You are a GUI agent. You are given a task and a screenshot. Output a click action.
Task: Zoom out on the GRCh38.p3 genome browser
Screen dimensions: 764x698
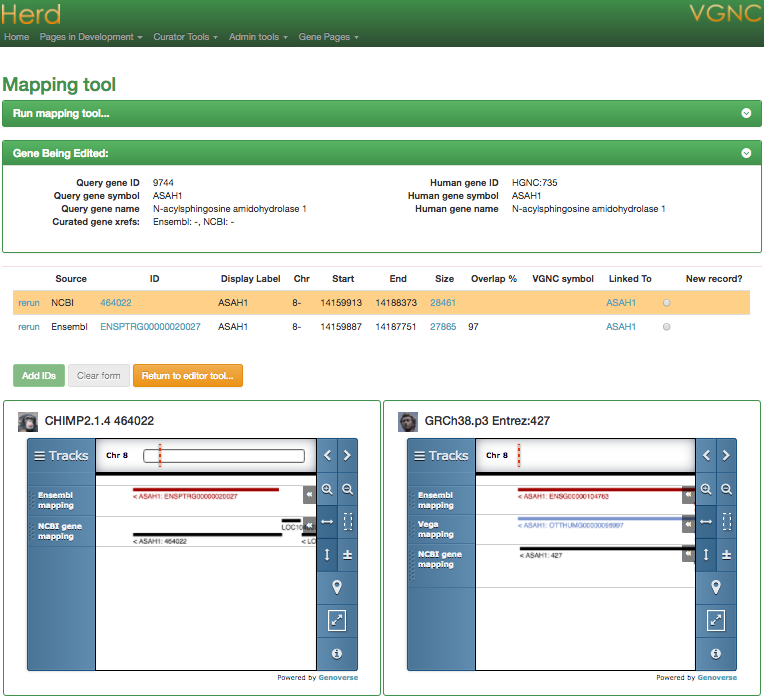(x=726, y=489)
